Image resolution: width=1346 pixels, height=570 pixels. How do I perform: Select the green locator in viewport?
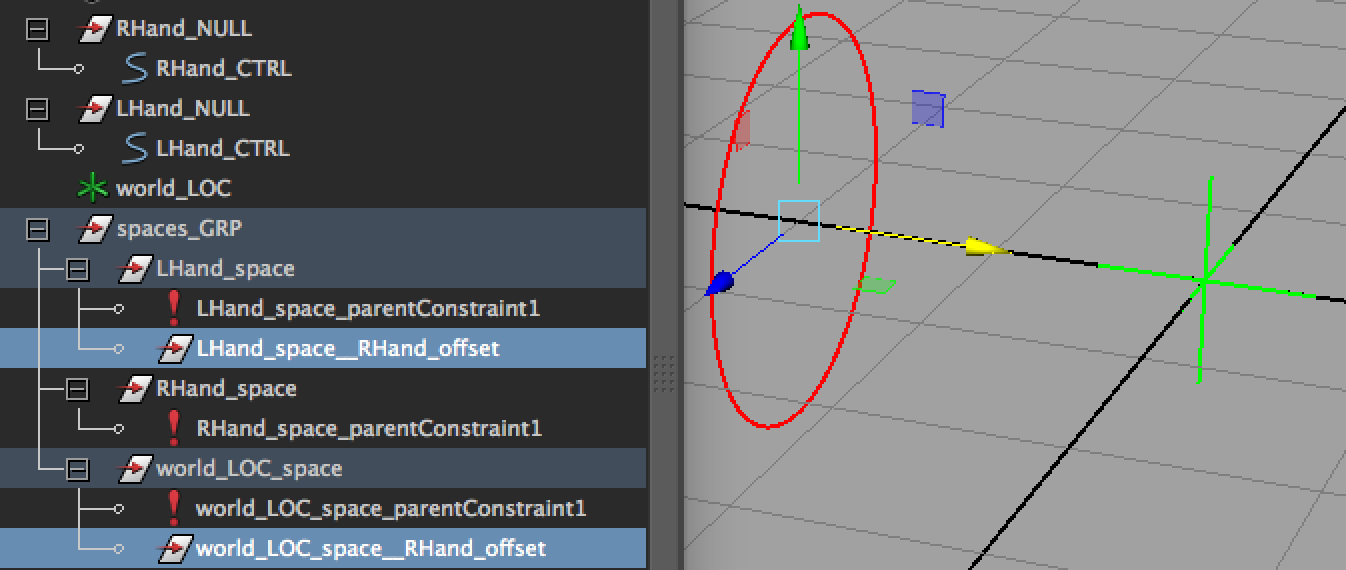[1204, 280]
